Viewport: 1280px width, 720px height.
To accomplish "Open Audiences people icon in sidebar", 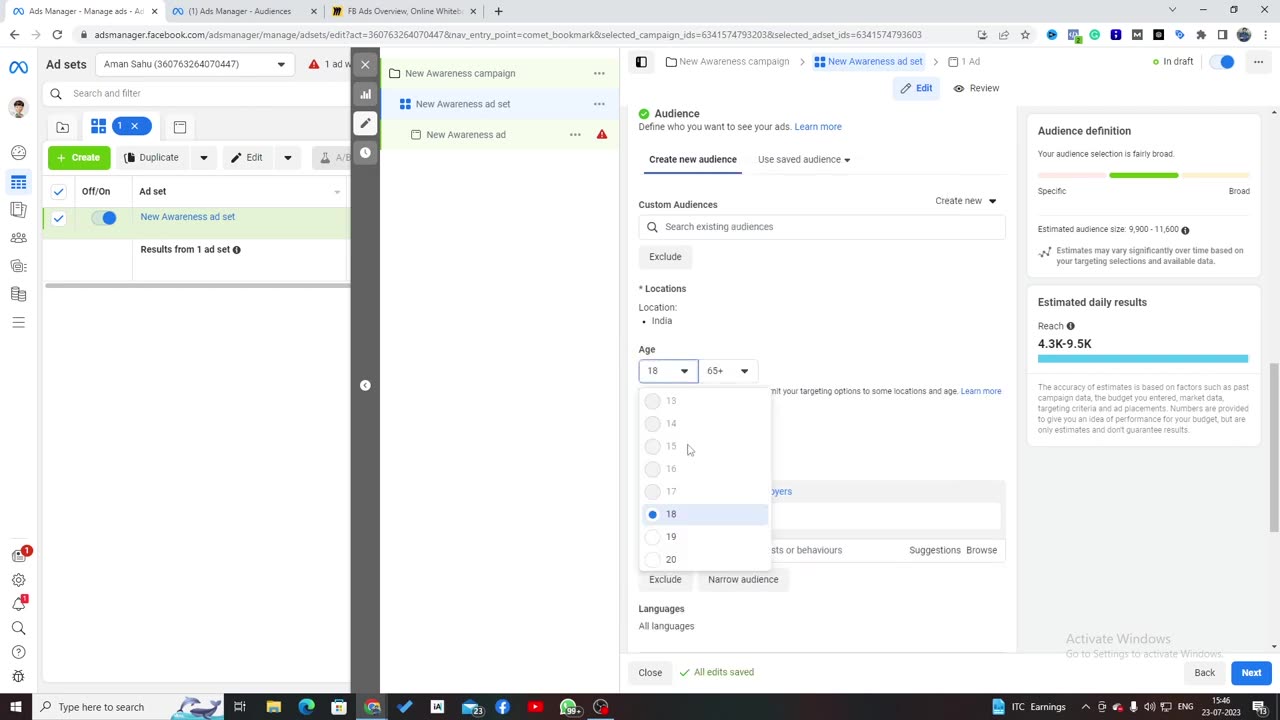I will [18, 238].
